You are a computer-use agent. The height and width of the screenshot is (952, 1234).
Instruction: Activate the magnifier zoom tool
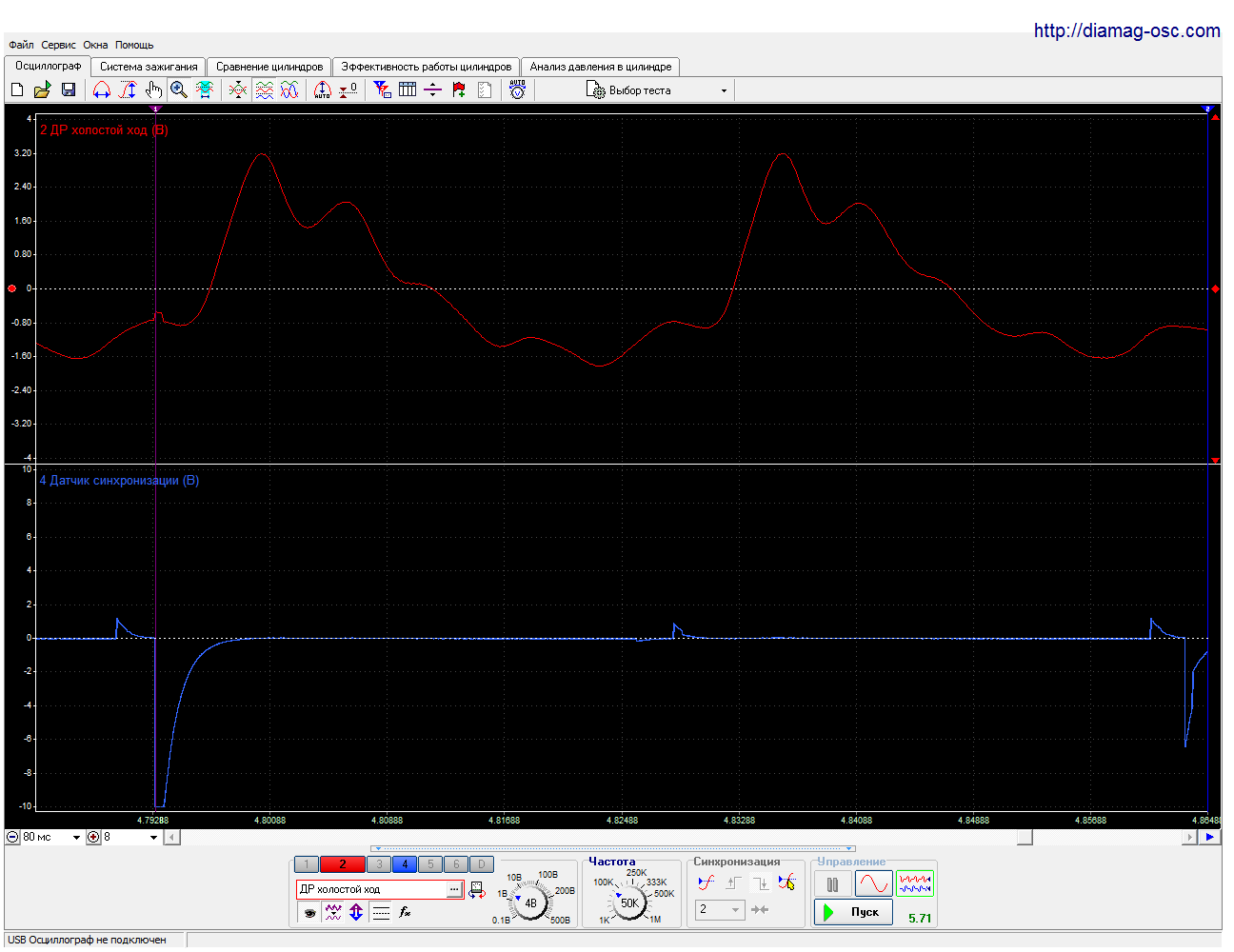coord(178,89)
